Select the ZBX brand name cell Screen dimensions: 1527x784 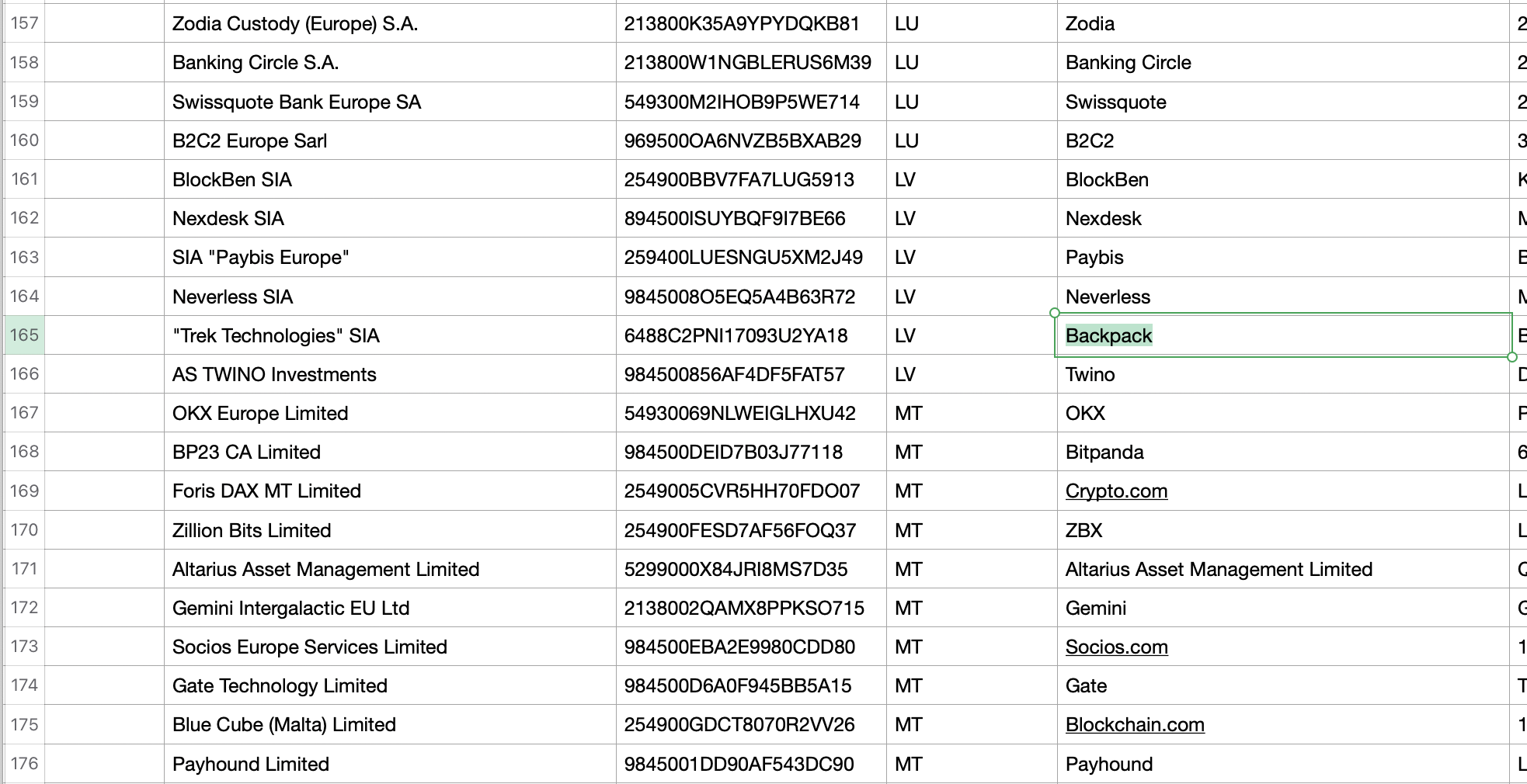tap(1283, 530)
